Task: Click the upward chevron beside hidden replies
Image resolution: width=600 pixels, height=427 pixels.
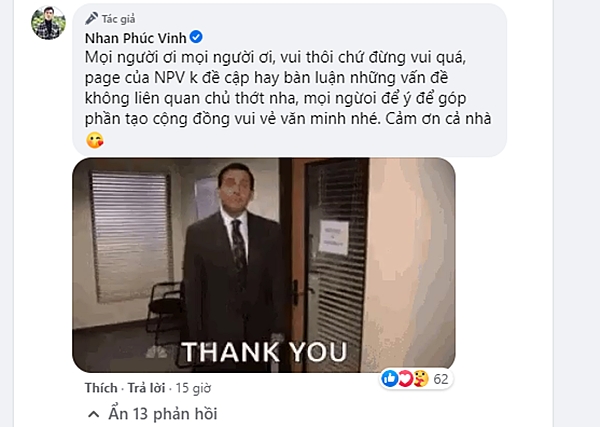Action: (x=94, y=414)
